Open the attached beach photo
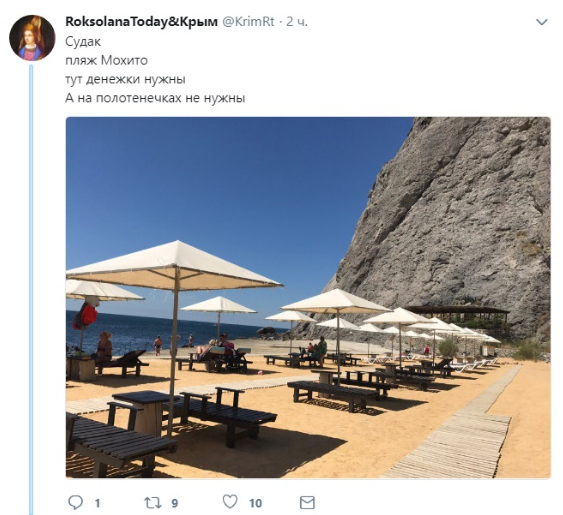This screenshot has width=563, height=515. (308, 297)
